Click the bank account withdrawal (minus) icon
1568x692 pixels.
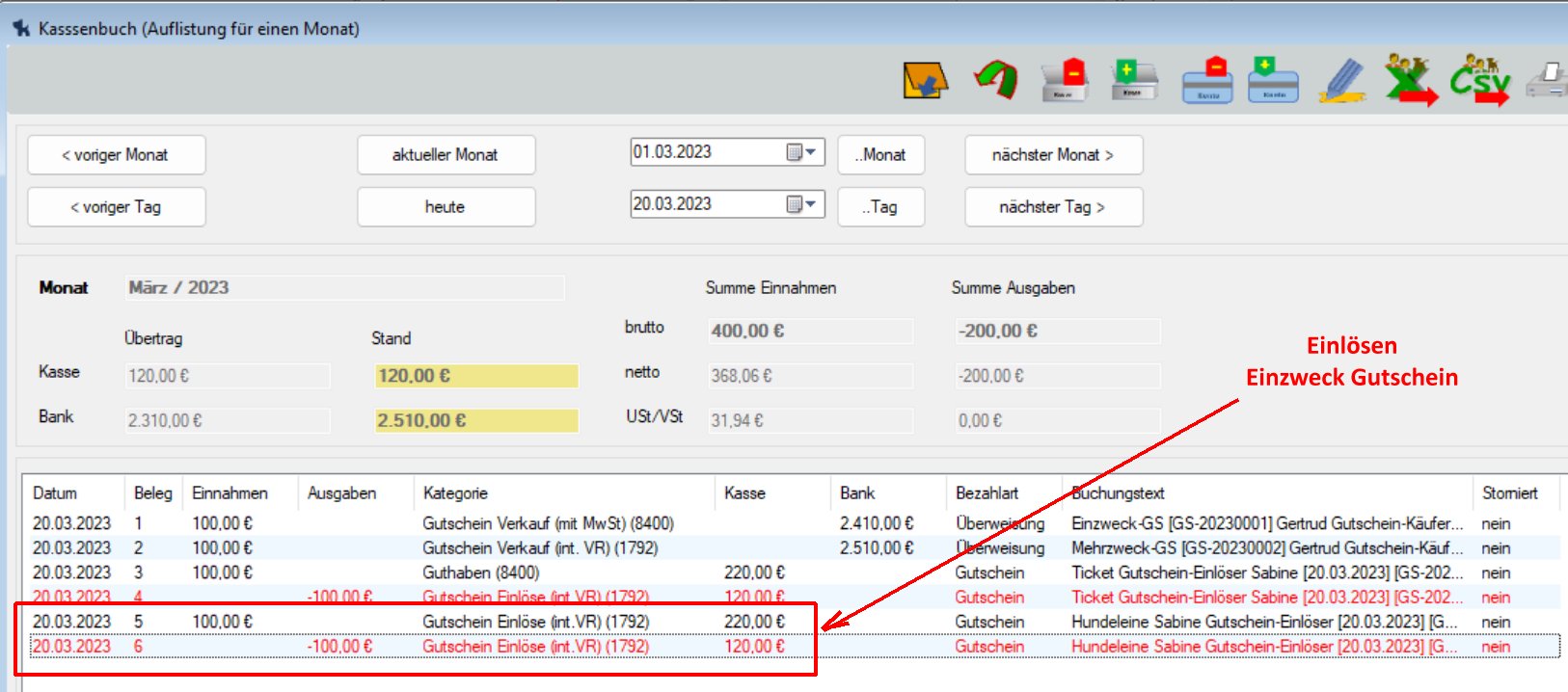(x=1207, y=80)
